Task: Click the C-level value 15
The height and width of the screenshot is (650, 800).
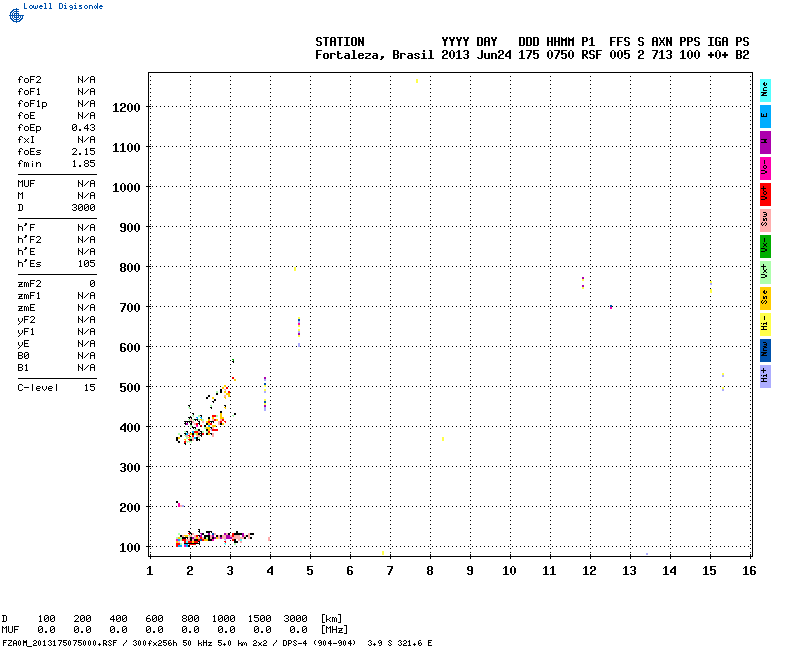Action: click(90, 388)
